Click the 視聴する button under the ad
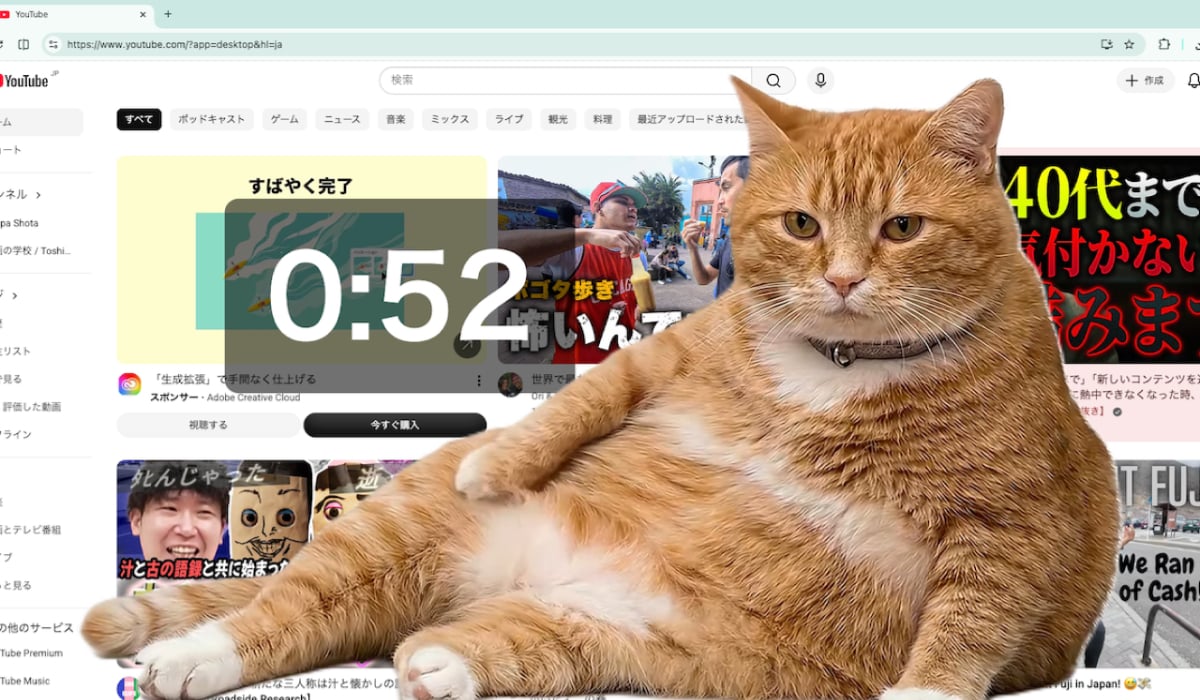This screenshot has height=700, width=1200. [208, 425]
